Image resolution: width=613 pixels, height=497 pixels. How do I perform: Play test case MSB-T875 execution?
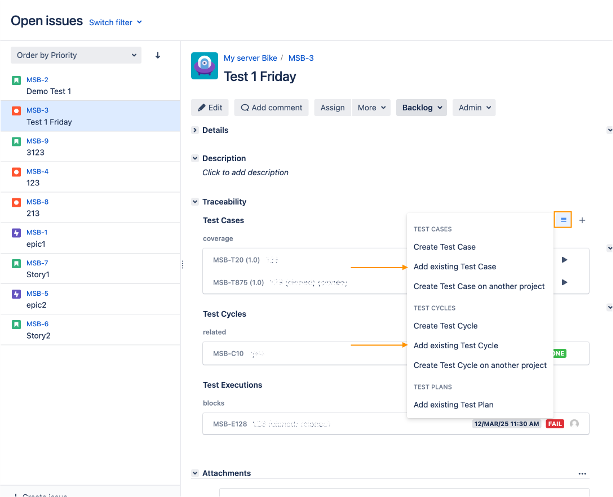coord(564,282)
